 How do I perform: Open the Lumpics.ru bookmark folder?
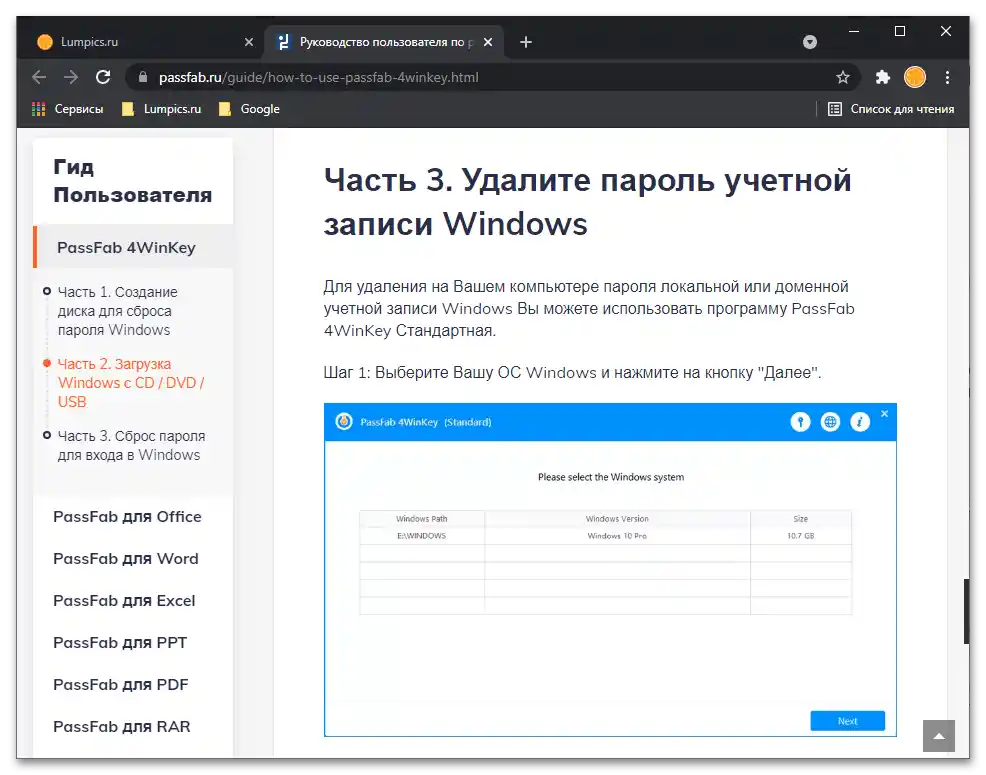click(162, 109)
